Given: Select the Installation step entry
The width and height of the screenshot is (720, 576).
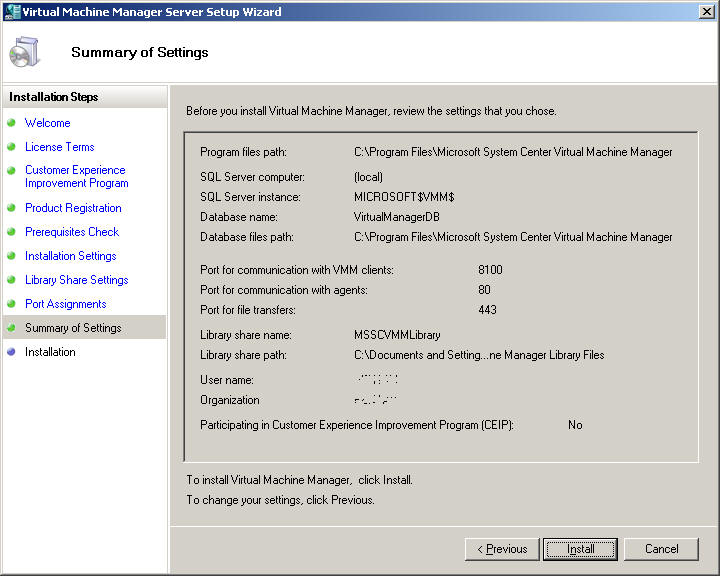Looking at the screenshot, I should (50, 352).
